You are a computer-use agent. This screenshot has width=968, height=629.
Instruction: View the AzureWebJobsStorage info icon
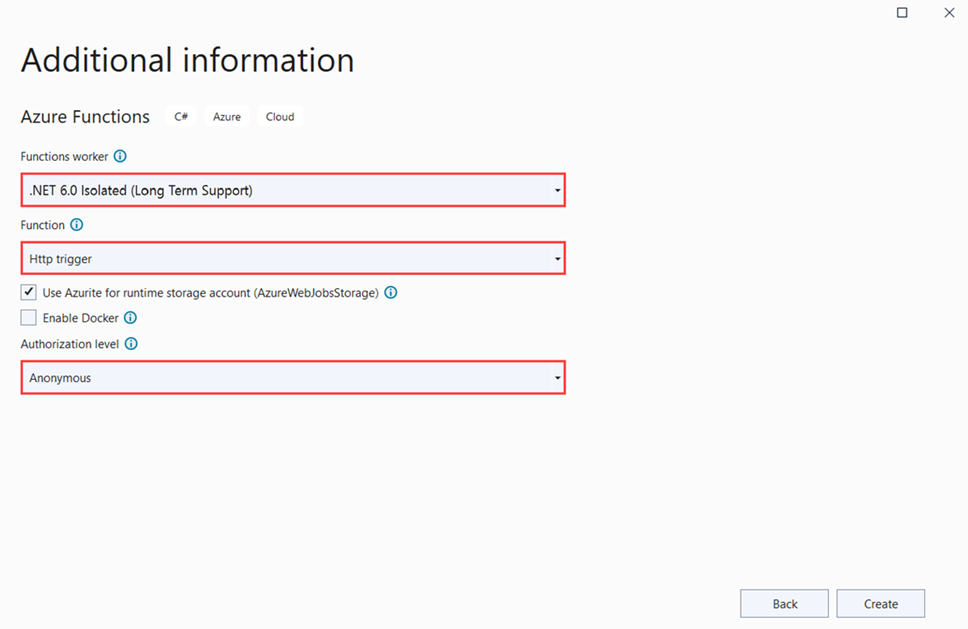click(x=390, y=292)
